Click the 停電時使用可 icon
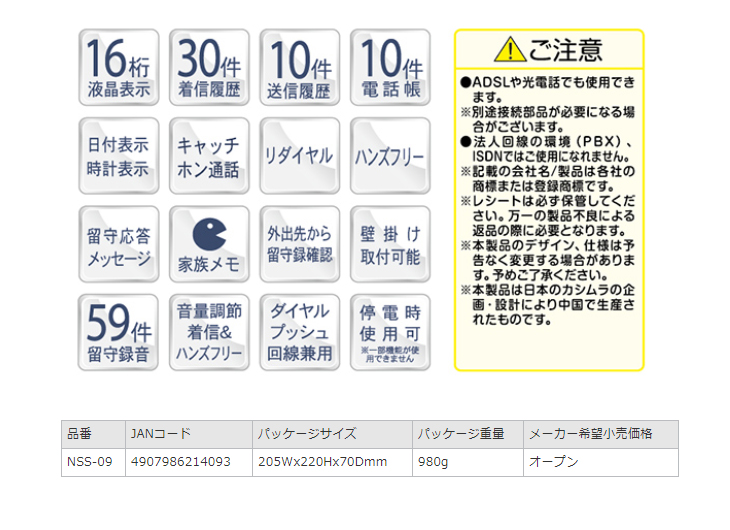This screenshot has height=530, width=730. pyautogui.click(x=390, y=333)
